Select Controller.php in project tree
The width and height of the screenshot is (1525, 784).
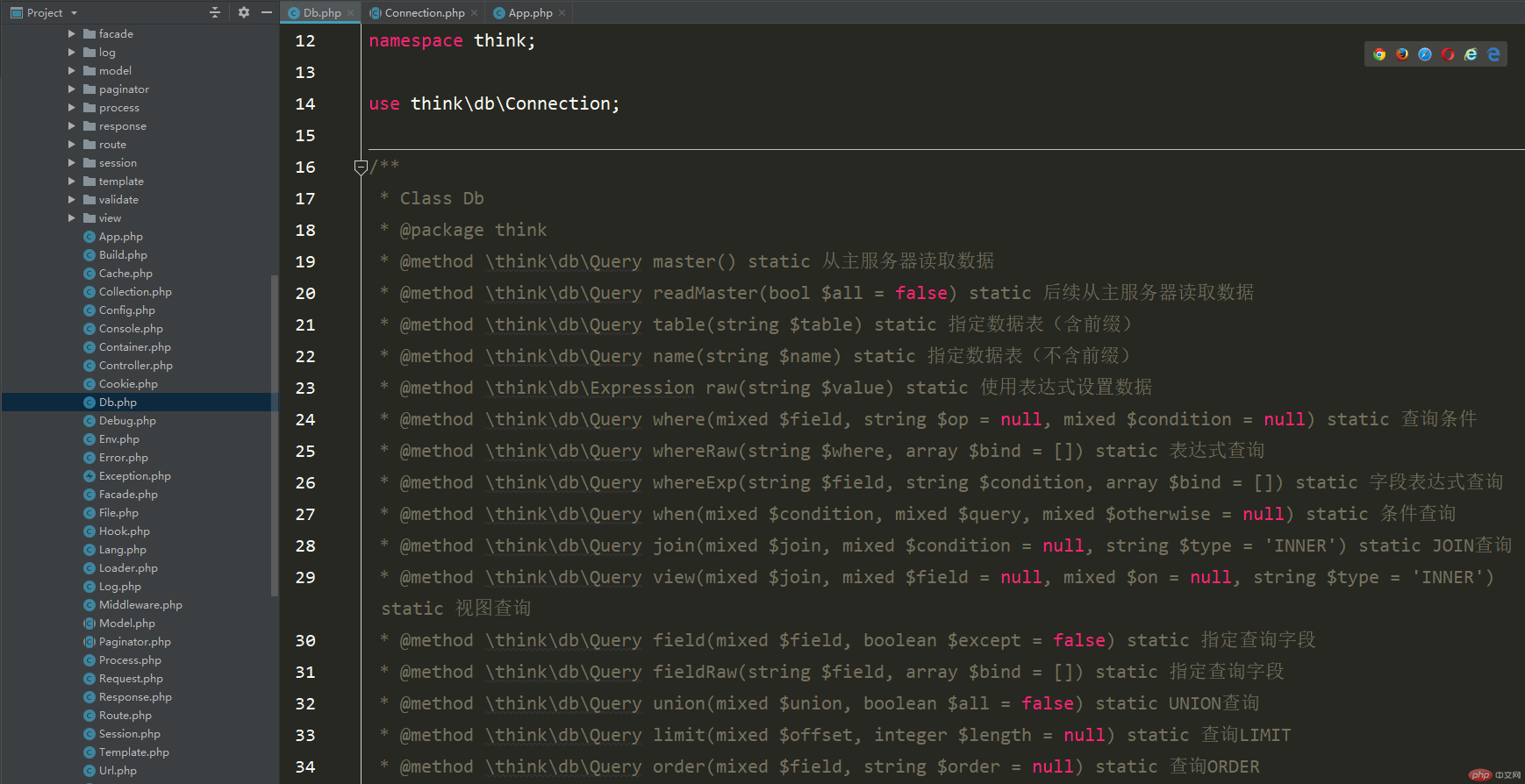point(128,366)
